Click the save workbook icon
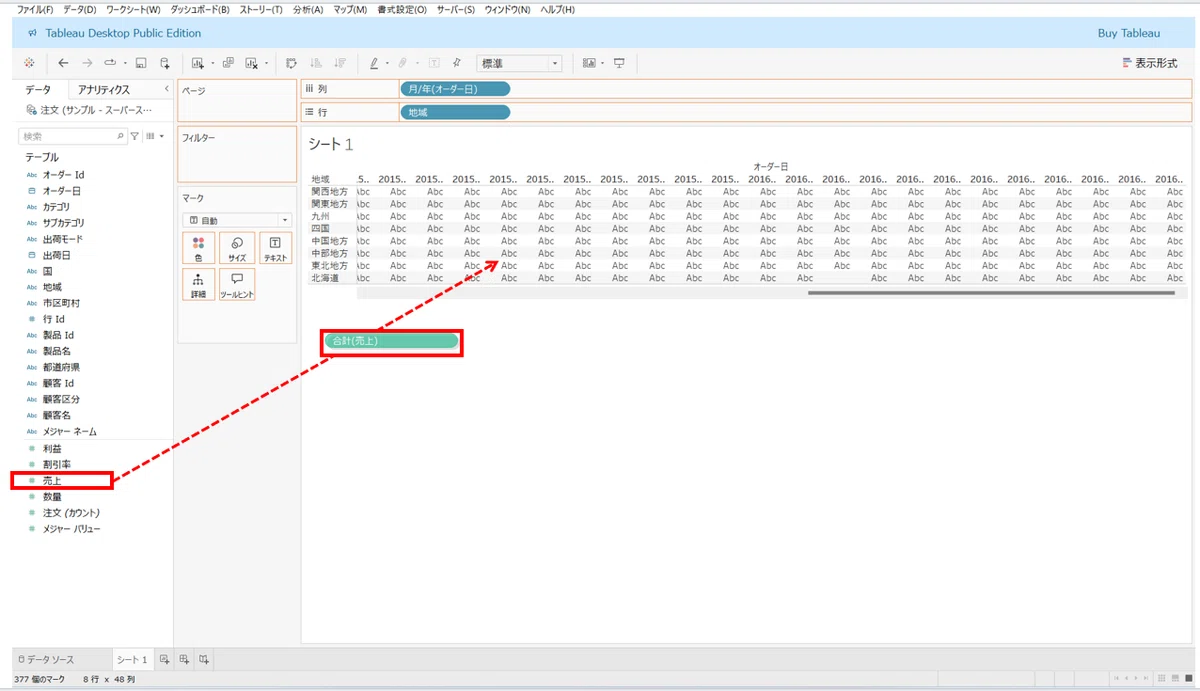The height and width of the screenshot is (691, 1200). [141, 63]
